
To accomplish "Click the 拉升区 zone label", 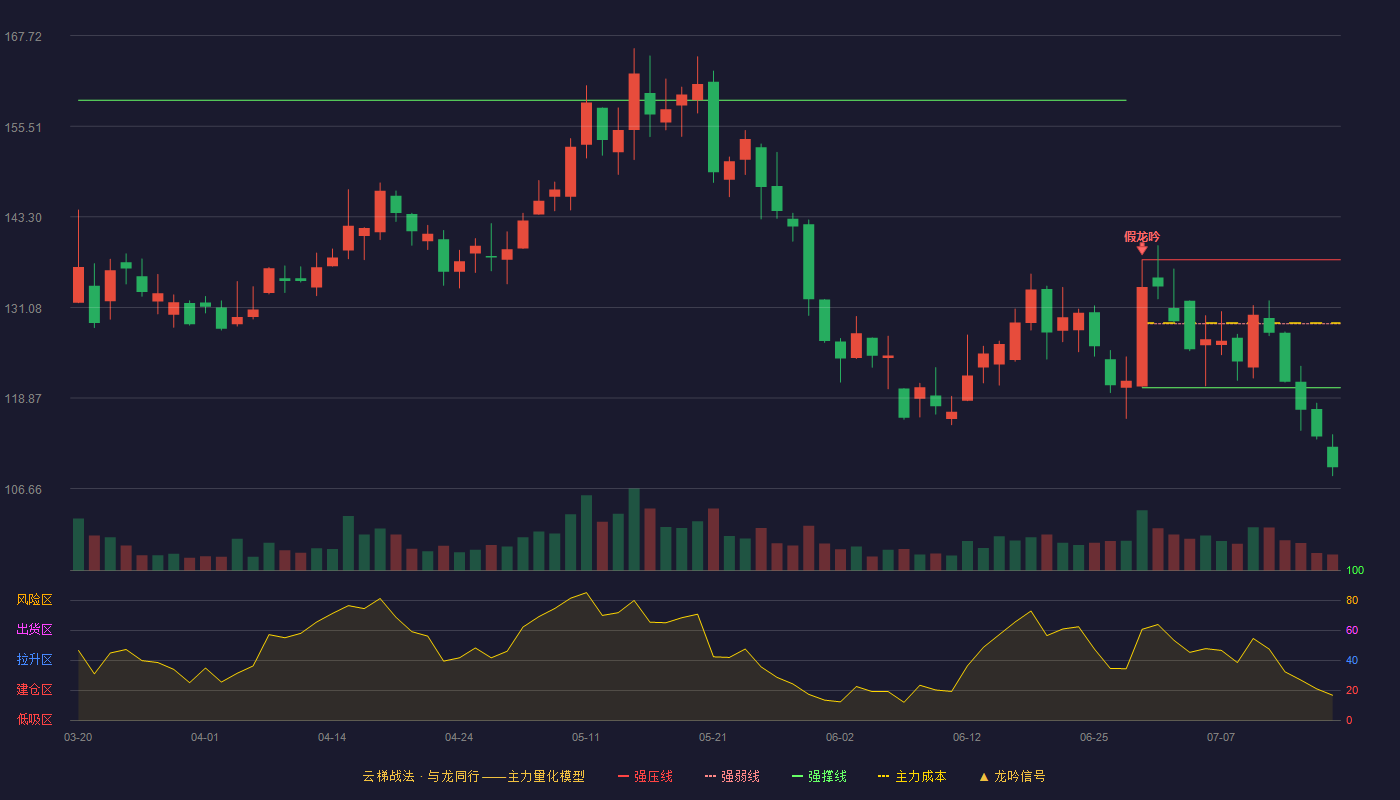I will pyautogui.click(x=34, y=660).
